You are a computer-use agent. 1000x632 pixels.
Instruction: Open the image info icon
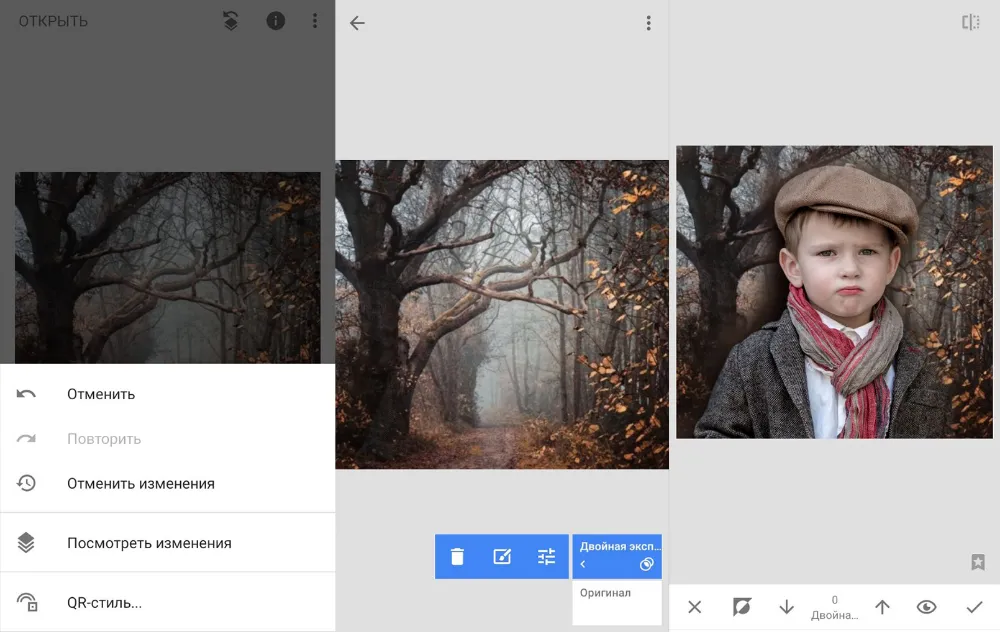pyautogui.click(x=275, y=21)
